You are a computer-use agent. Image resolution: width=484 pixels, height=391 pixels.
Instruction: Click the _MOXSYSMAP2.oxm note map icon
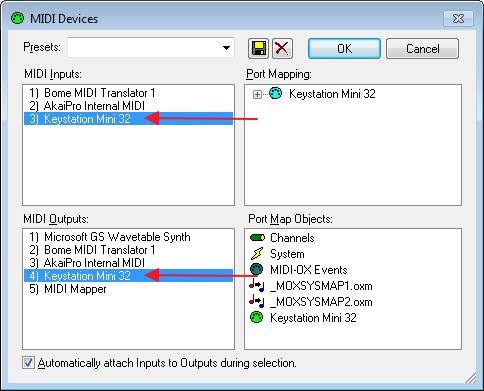(x=257, y=302)
